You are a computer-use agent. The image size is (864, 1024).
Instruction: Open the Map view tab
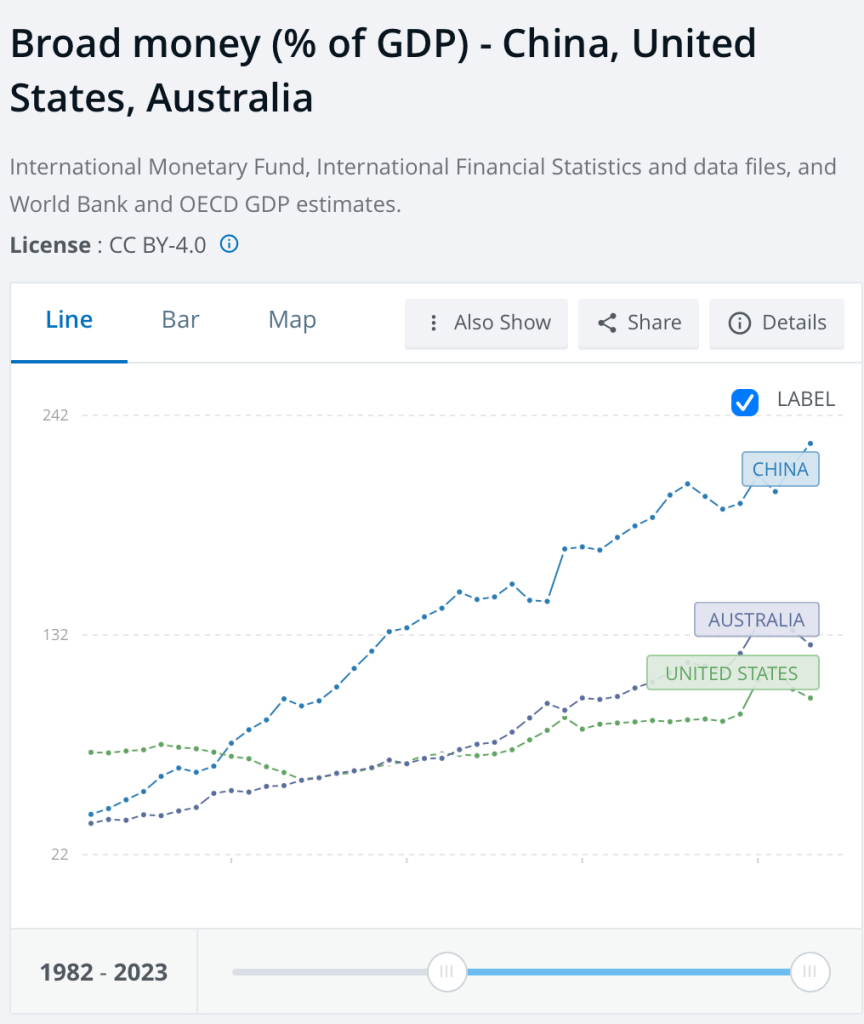[292, 320]
